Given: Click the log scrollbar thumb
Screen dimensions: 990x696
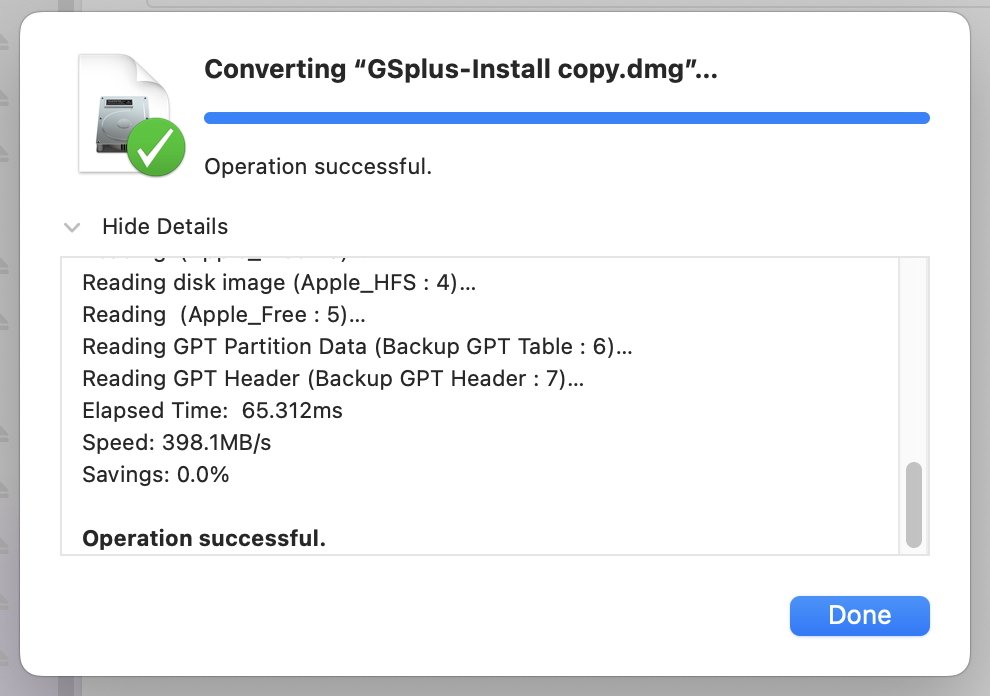Looking at the screenshot, I should 913,505.
